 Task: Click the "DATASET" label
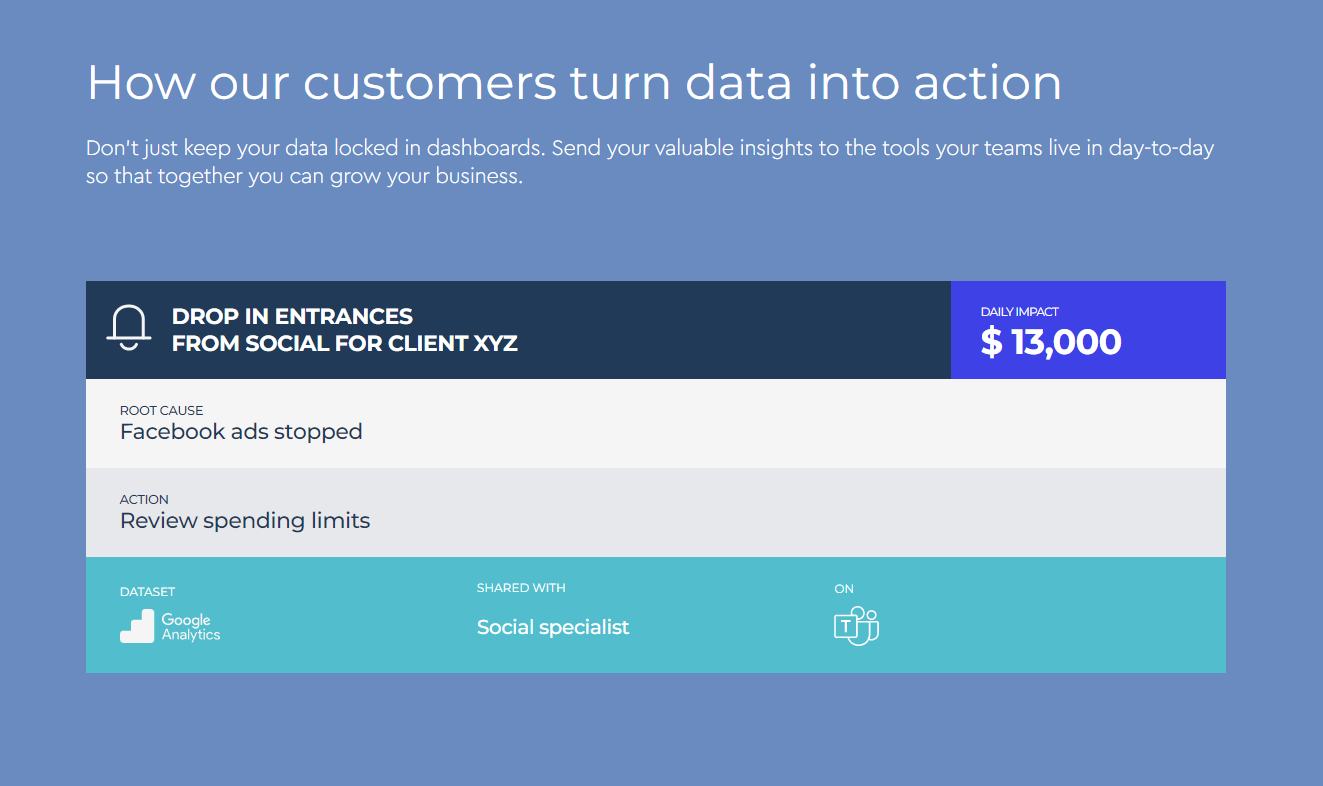[147, 592]
